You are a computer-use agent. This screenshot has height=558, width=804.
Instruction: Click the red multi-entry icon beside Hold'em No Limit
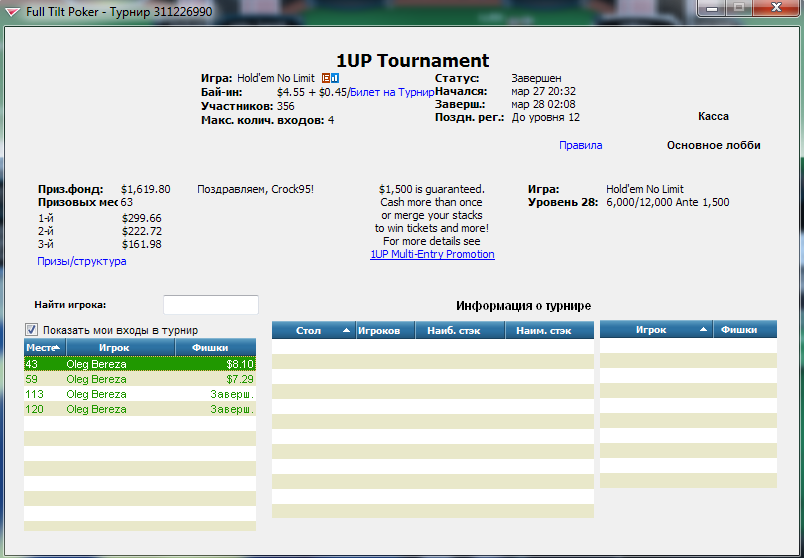[x=326, y=78]
